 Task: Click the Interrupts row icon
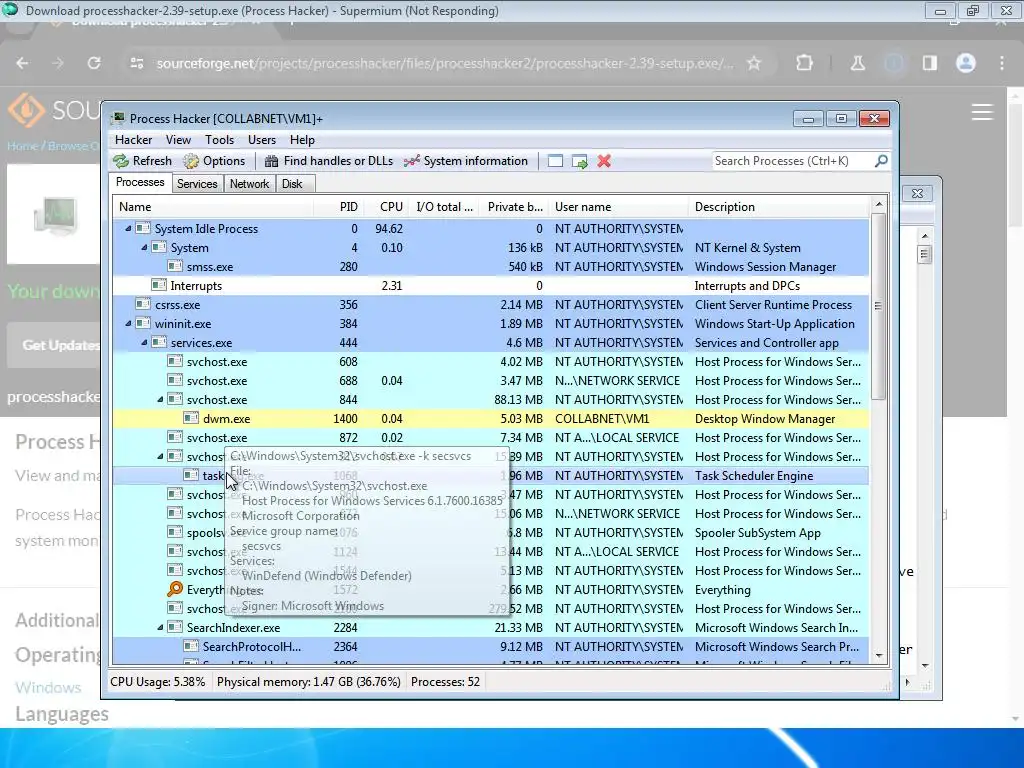[159, 285]
